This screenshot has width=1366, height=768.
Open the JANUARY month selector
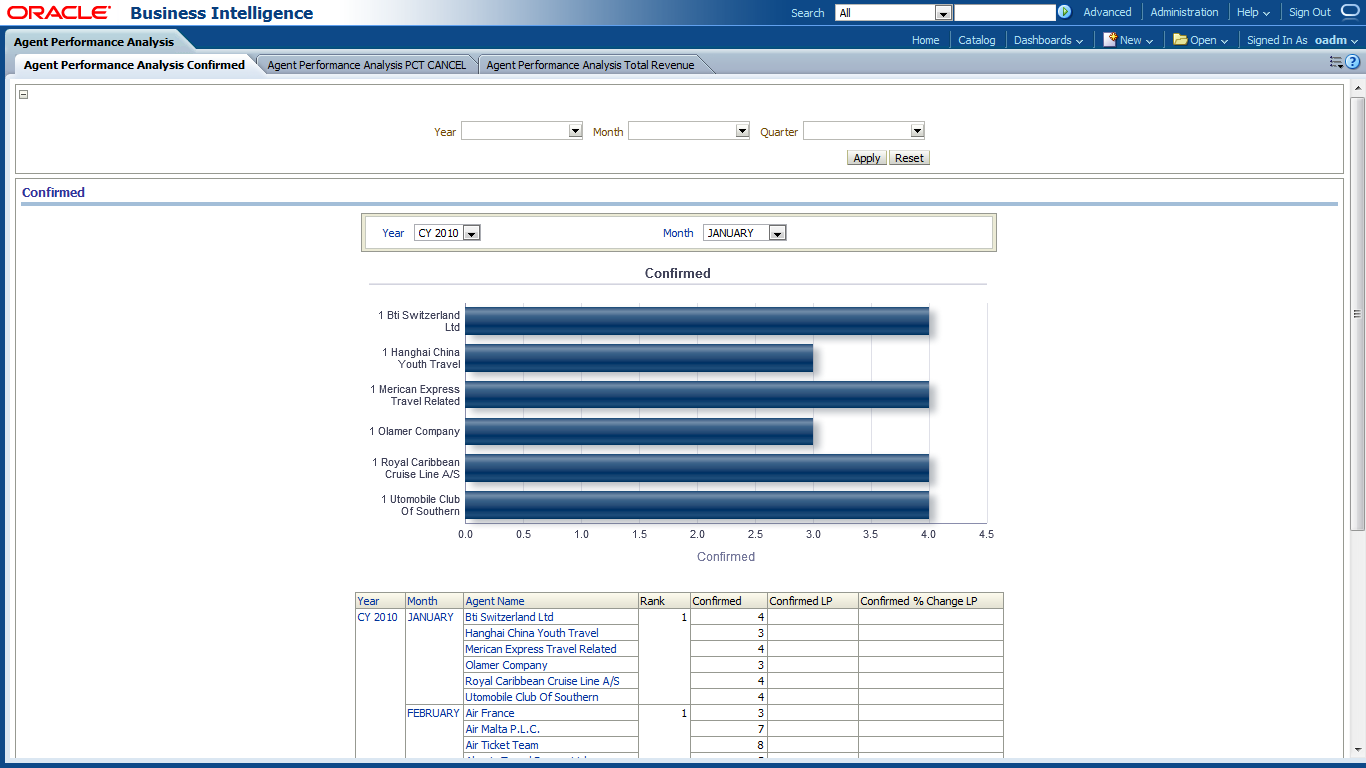click(777, 233)
